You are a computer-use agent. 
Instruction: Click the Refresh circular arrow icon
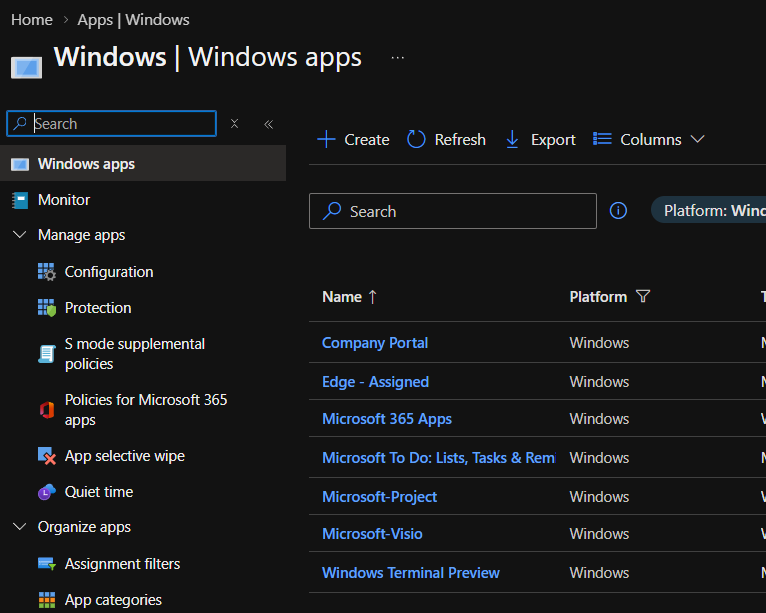tap(416, 139)
